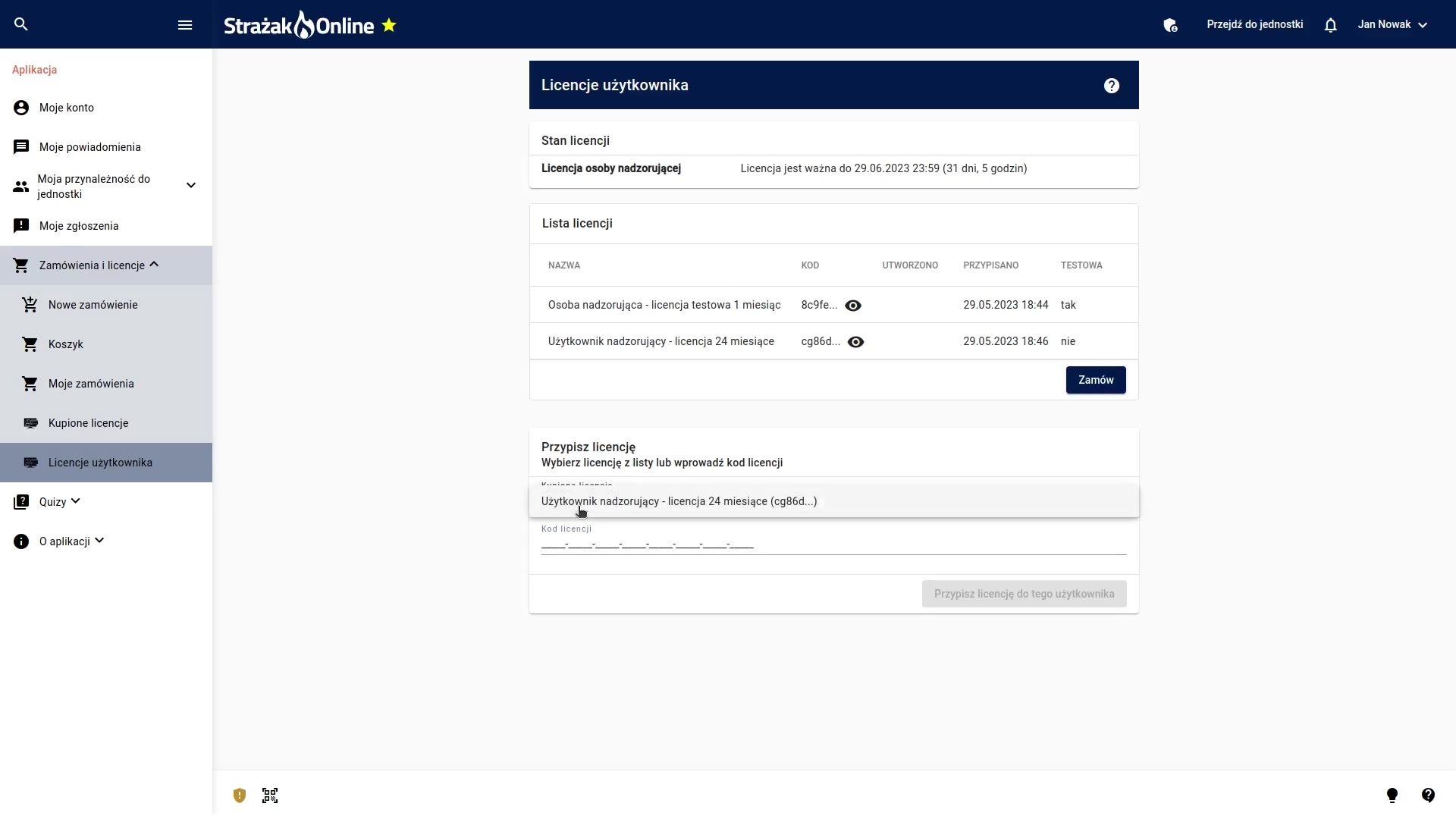Sort by NAZWA column header
Image resolution: width=1456 pixels, height=819 pixels.
[564, 265]
